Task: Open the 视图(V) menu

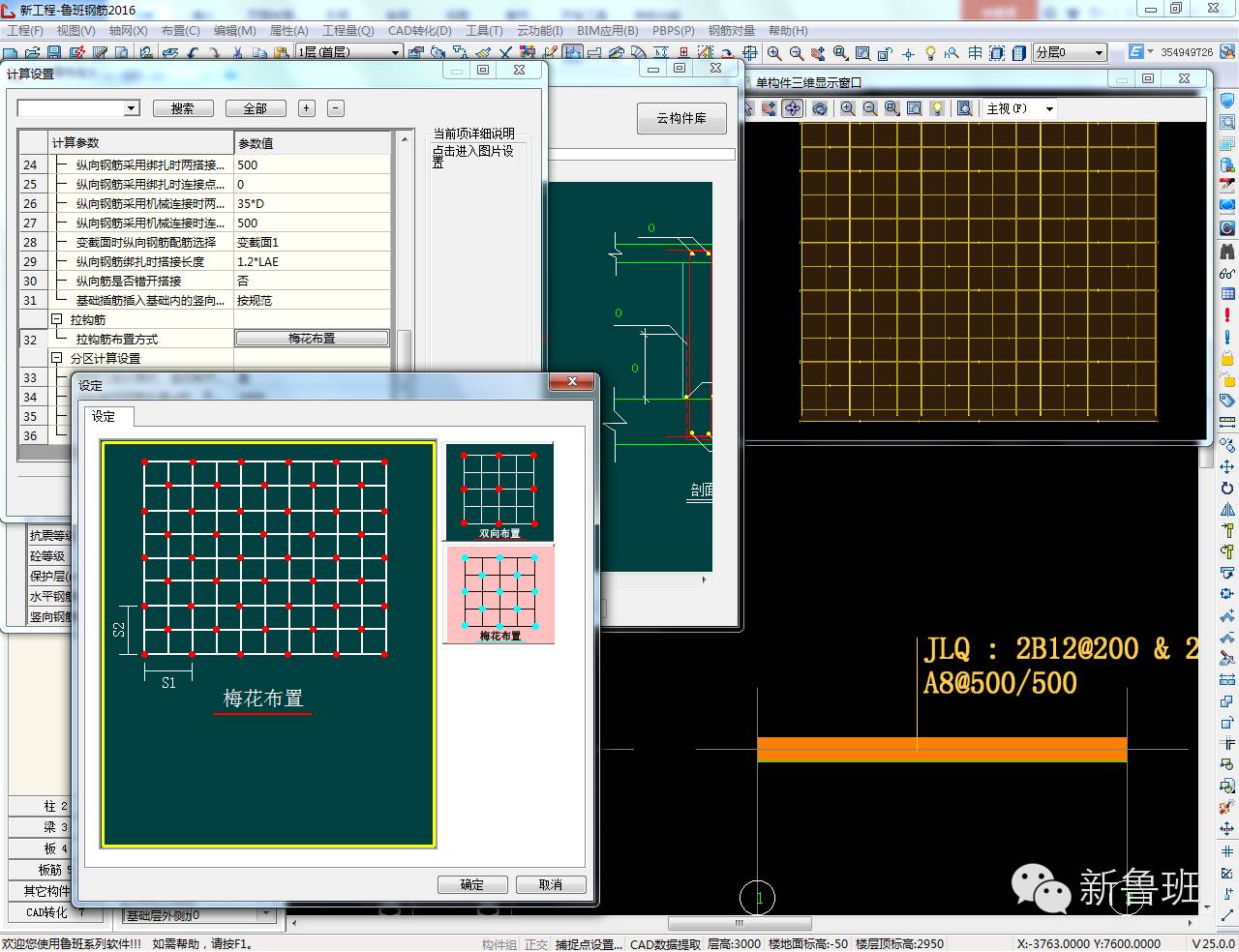Action: (x=76, y=31)
